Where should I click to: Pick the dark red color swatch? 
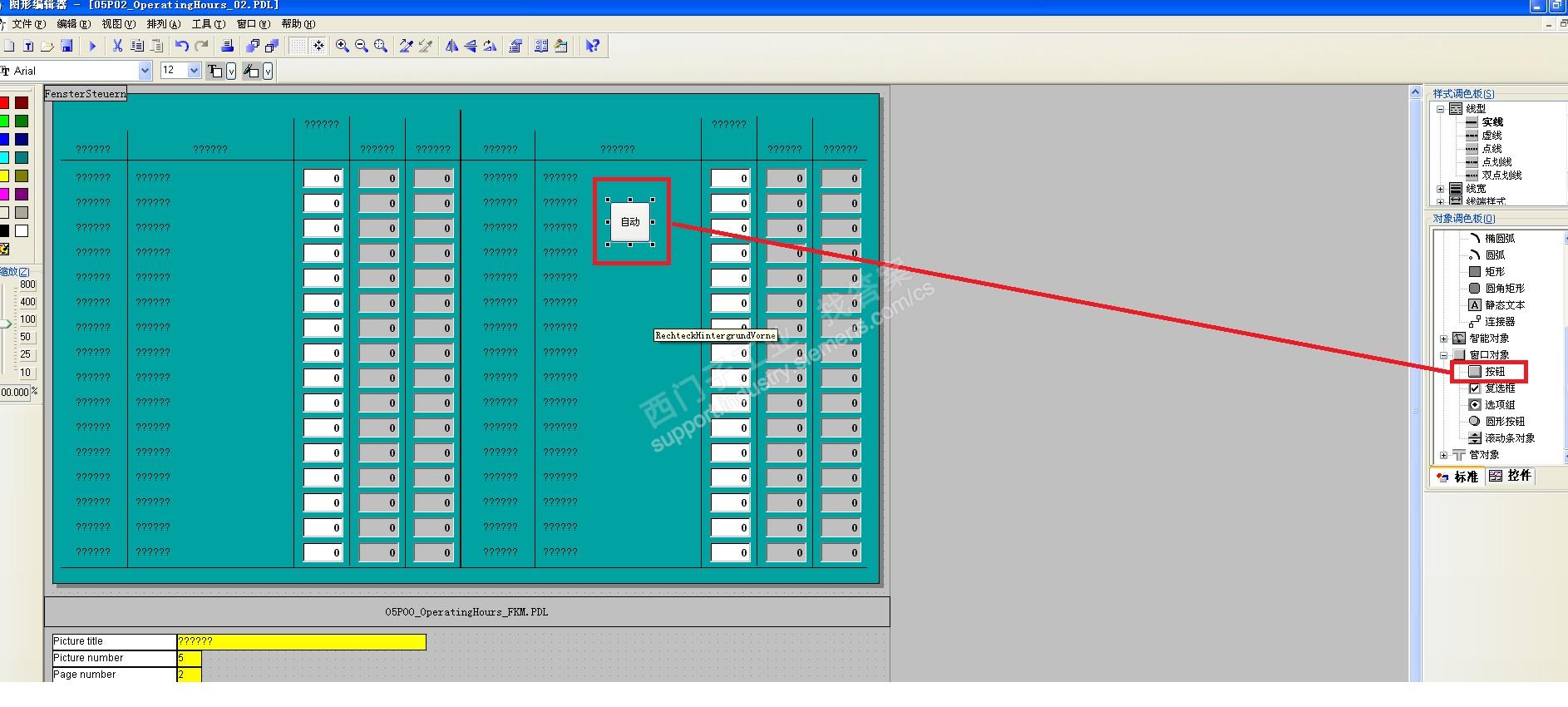[x=22, y=103]
